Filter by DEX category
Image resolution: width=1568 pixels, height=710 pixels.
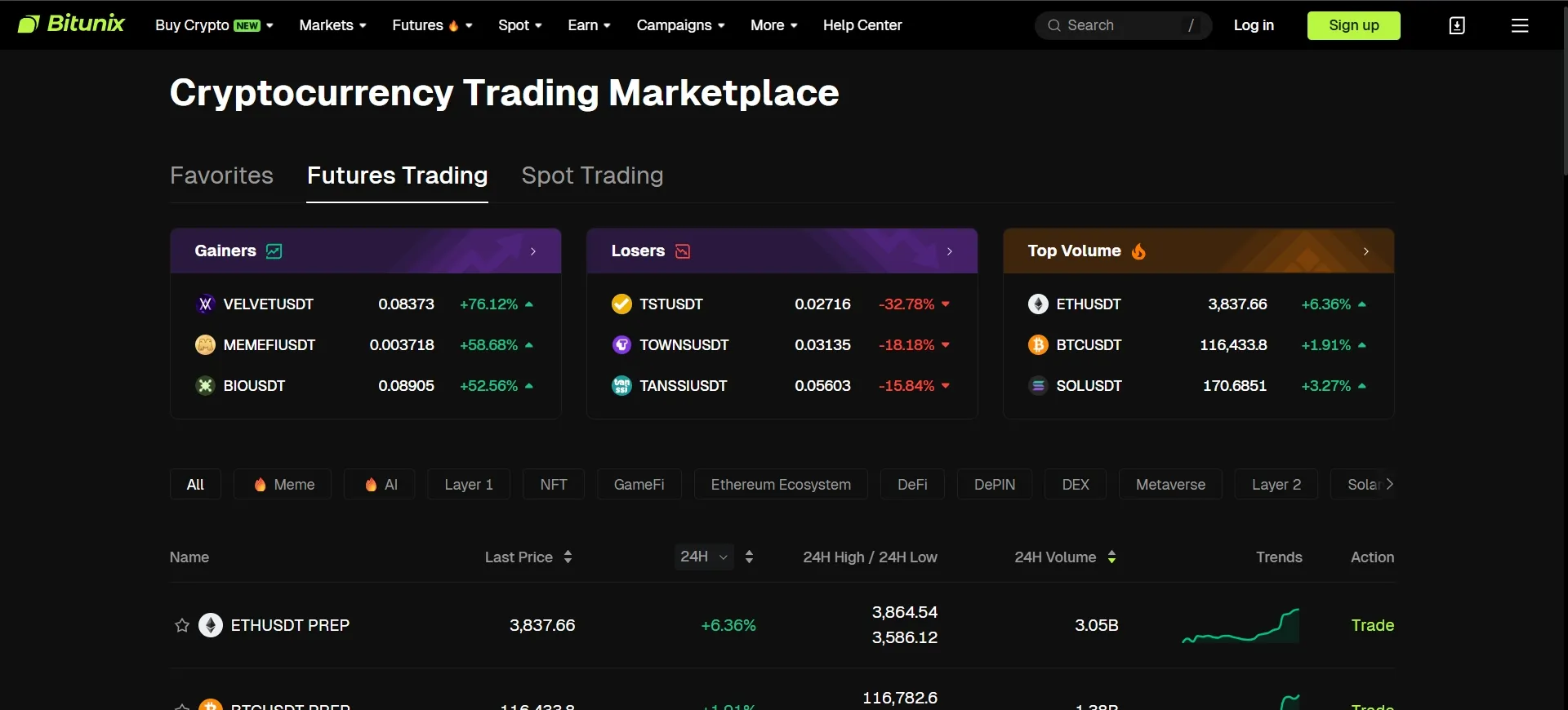[x=1076, y=485]
